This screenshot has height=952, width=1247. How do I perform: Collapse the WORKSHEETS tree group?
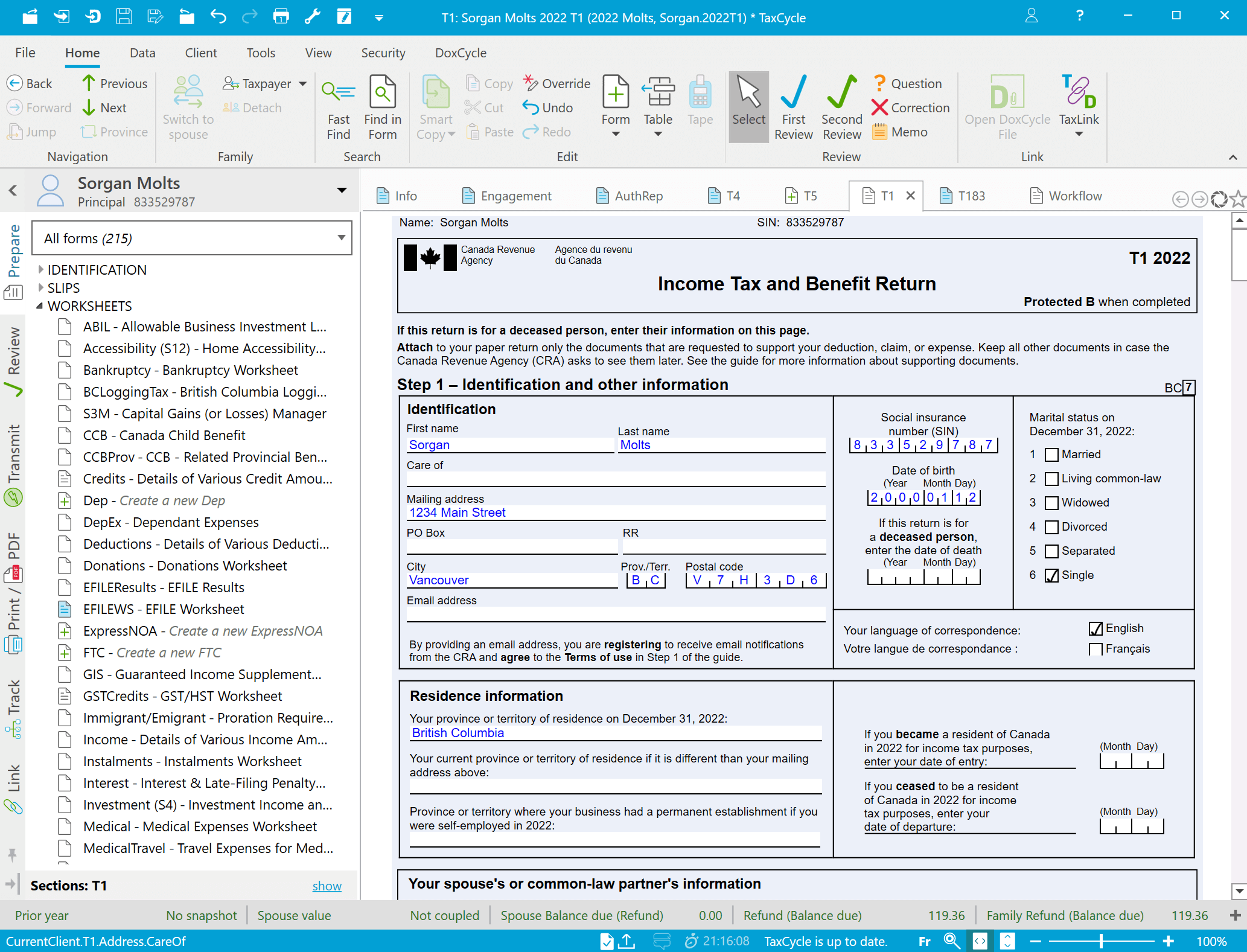pyautogui.click(x=40, y=305)
